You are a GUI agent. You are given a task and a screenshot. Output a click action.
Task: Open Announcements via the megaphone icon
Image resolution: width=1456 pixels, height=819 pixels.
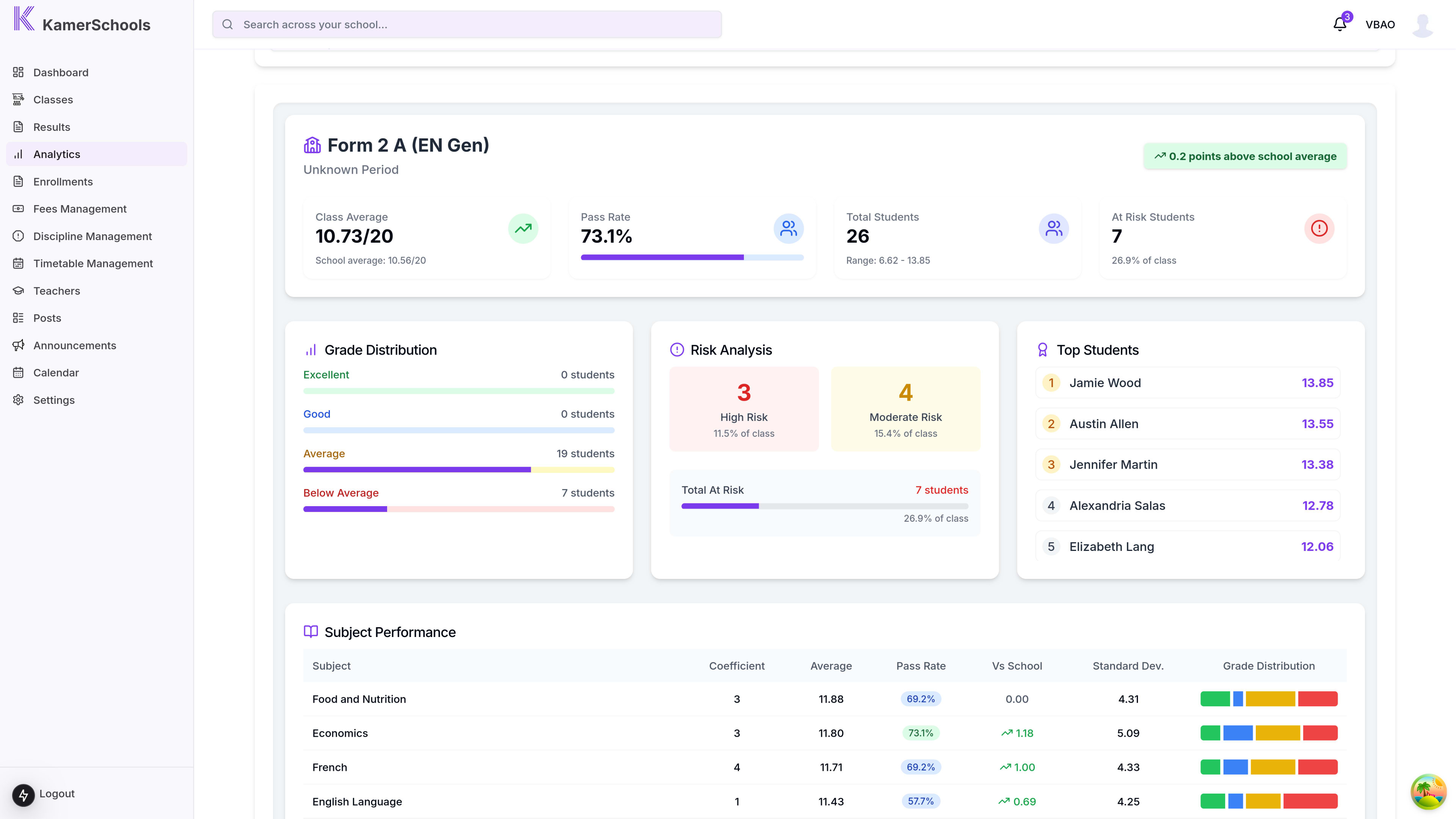(17, 345)
